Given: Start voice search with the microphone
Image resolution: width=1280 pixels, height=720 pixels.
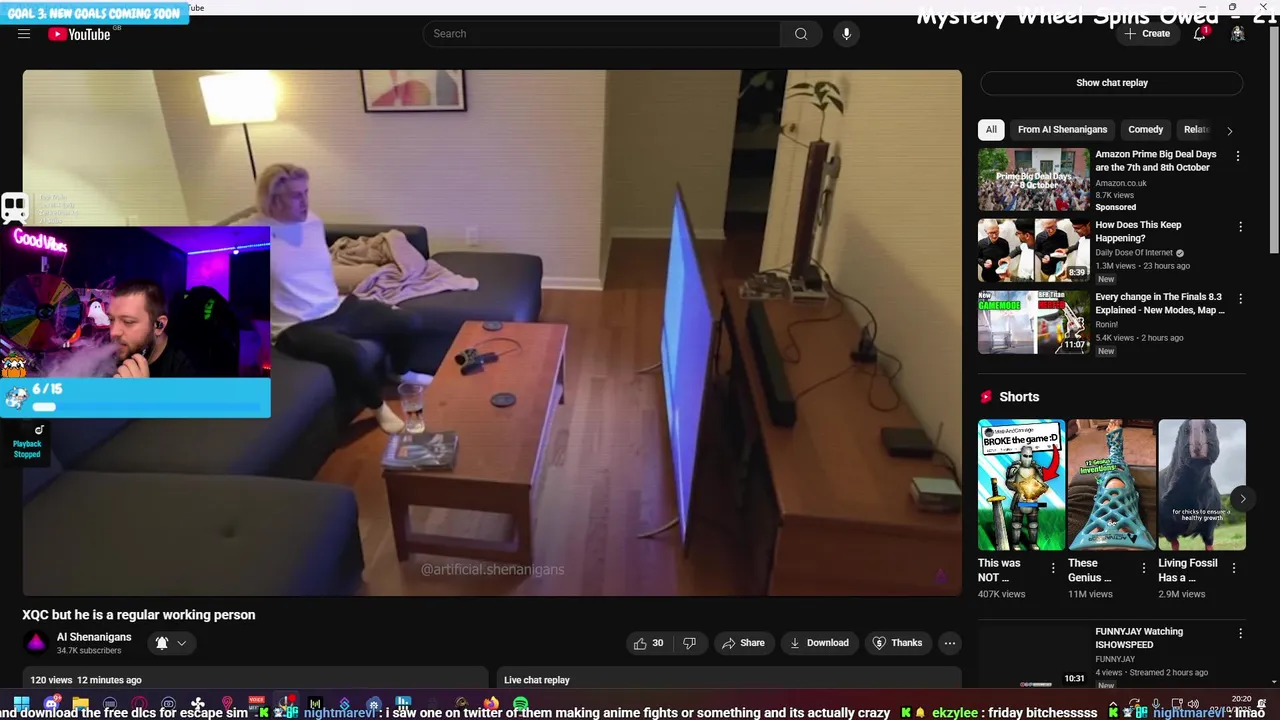Looking at the screenshot, I should 846,34.
